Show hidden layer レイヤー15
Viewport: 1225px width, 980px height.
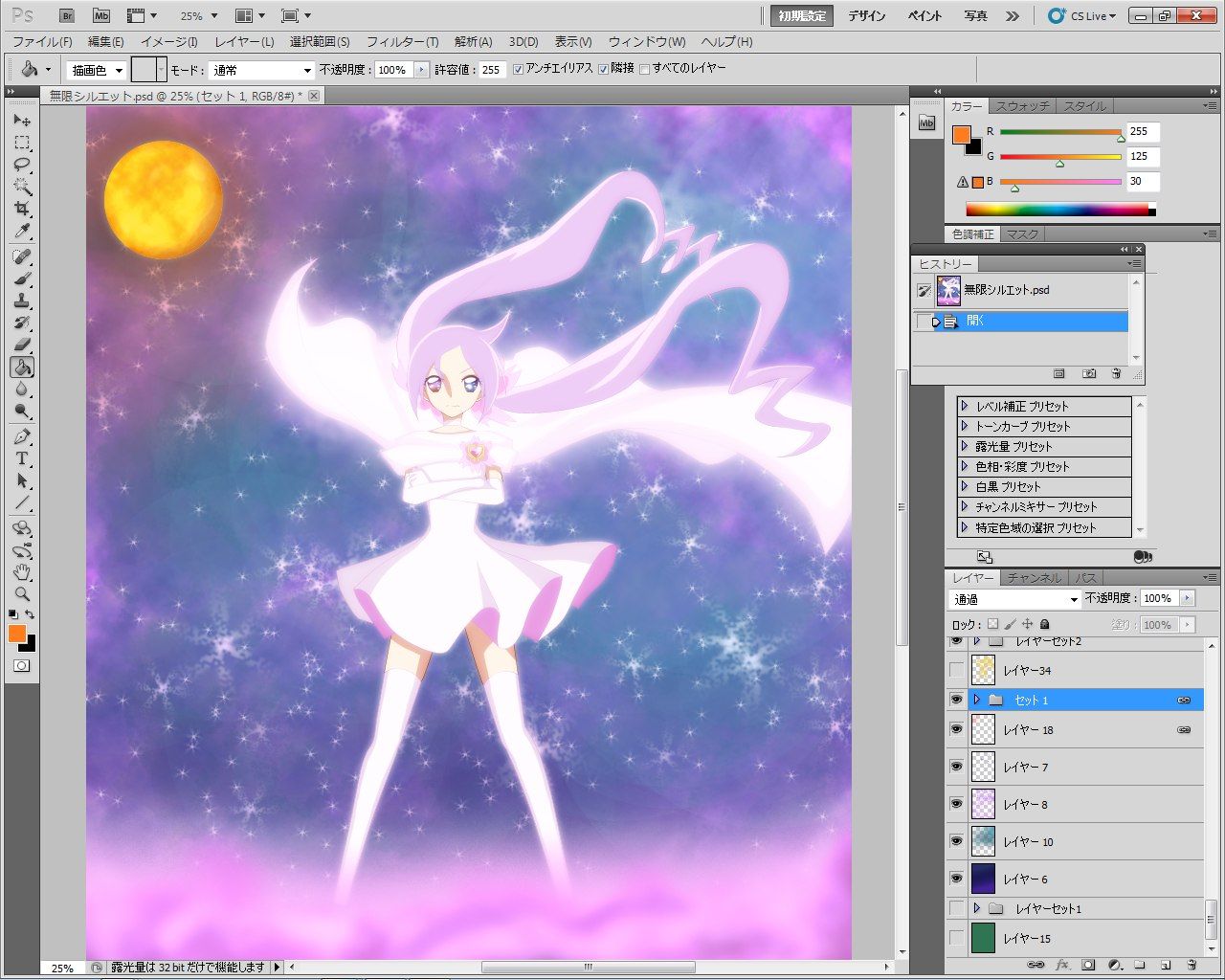956,938
